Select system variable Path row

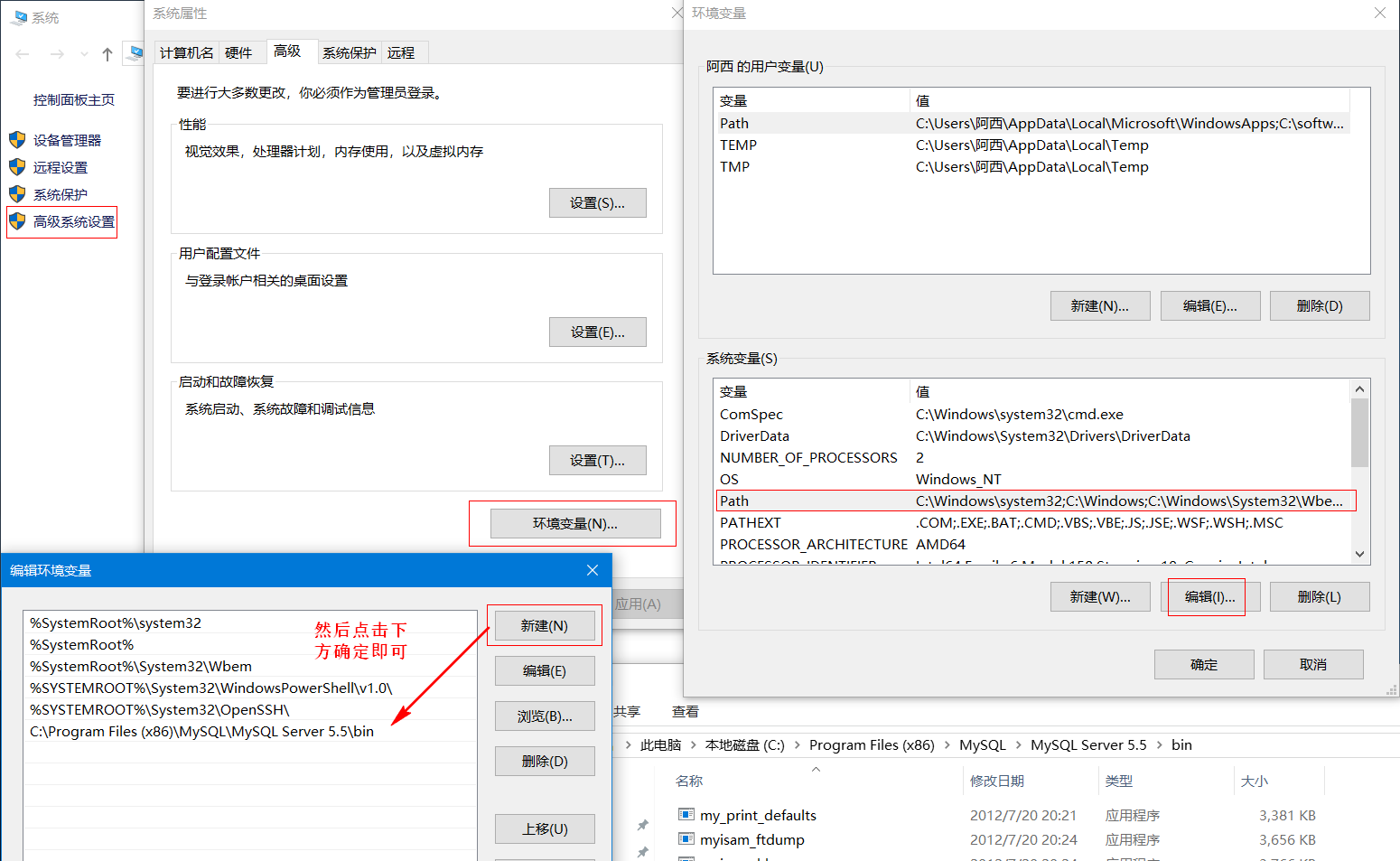click(x=1032, y=501)
